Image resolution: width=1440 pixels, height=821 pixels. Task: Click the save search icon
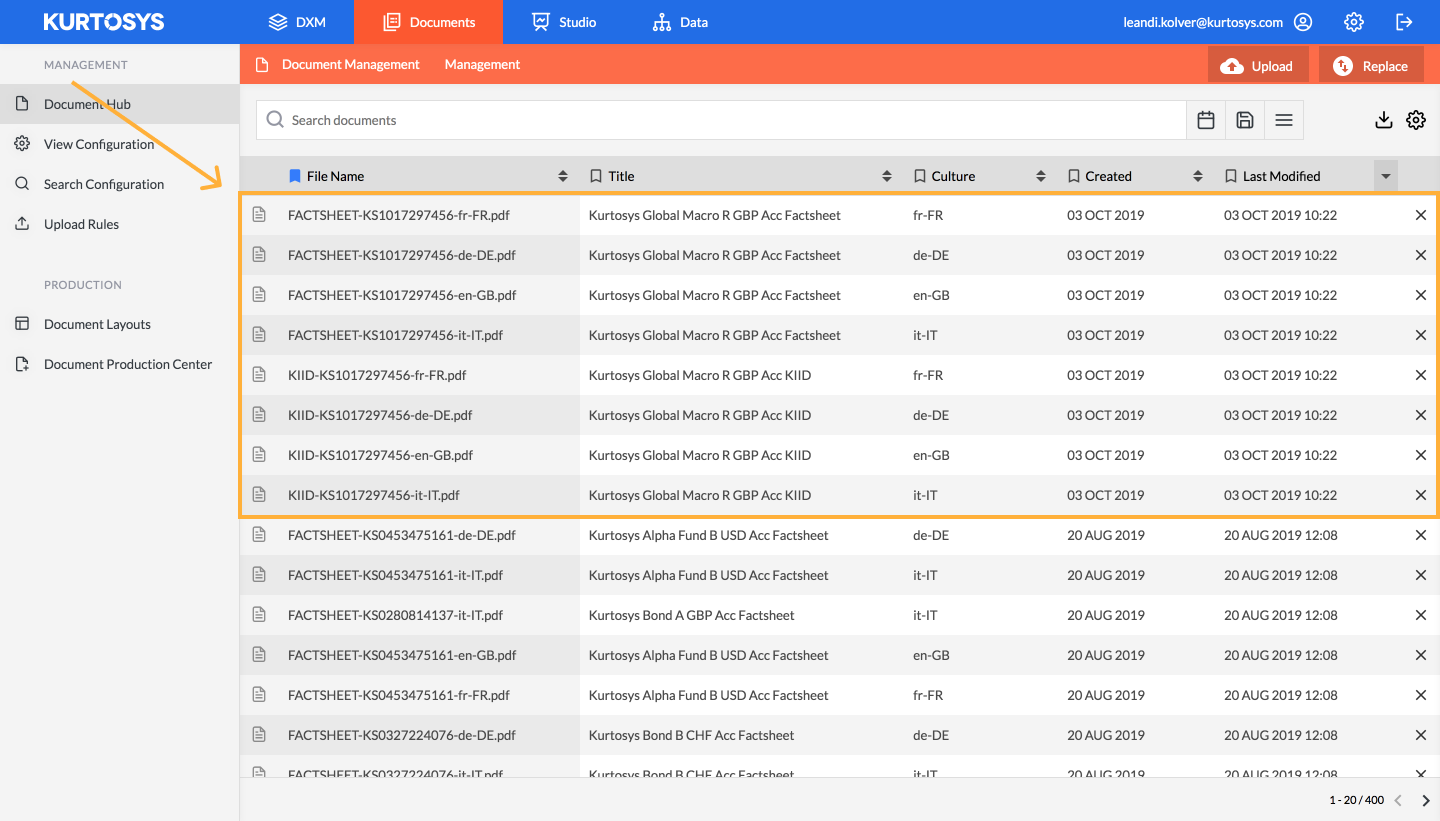click(1245, 120)
